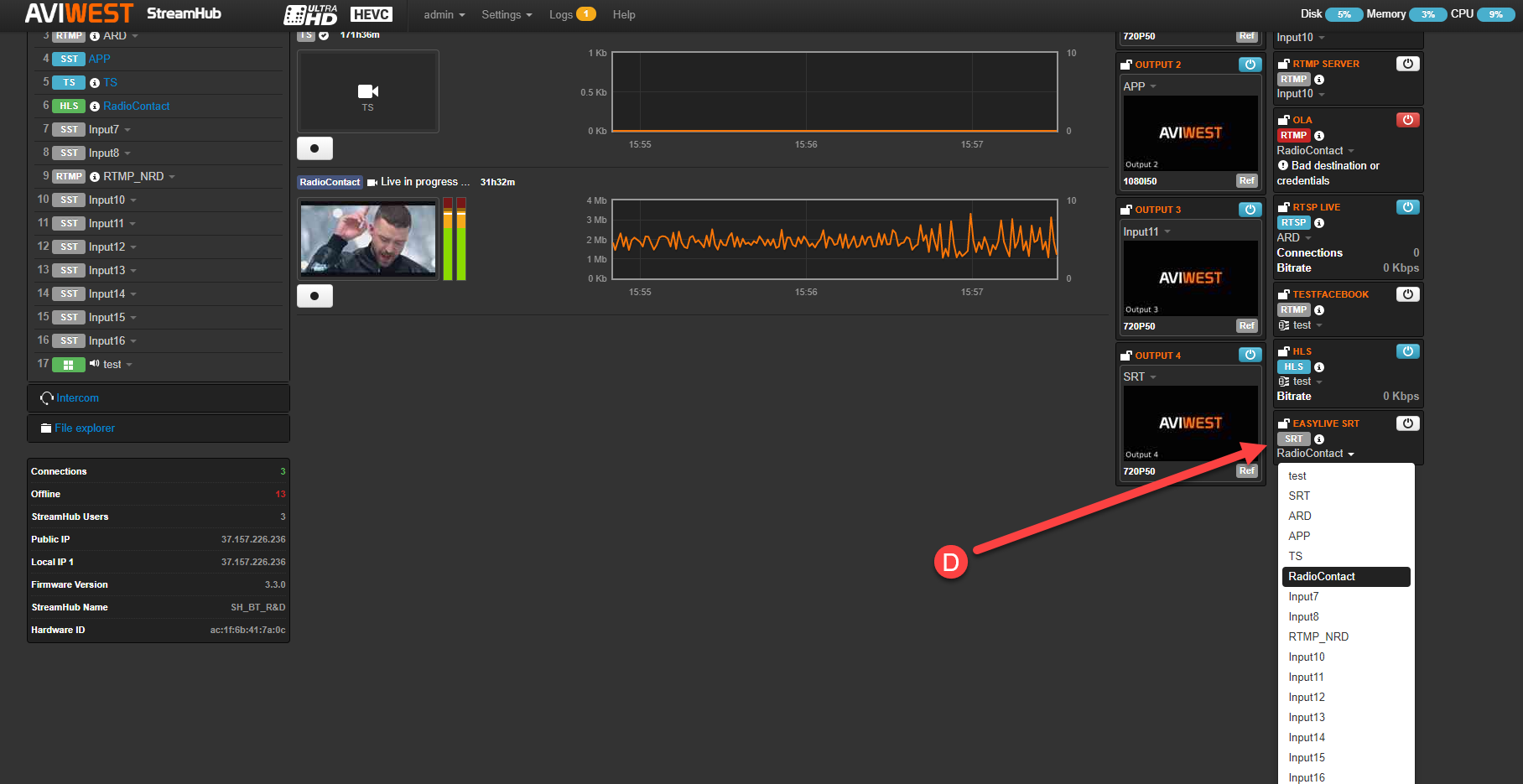Toggle power for OUTPUT 2

[1250, 65]
